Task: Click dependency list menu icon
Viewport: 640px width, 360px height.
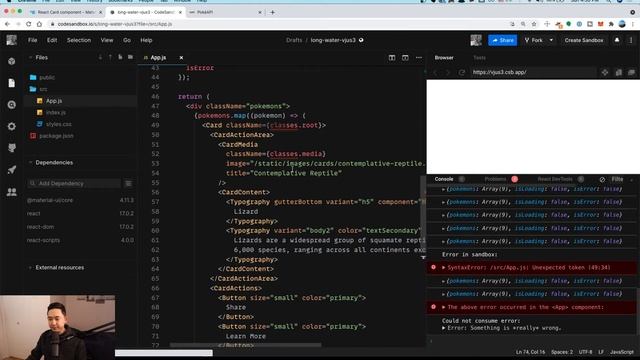Action: tap(128, 184)
